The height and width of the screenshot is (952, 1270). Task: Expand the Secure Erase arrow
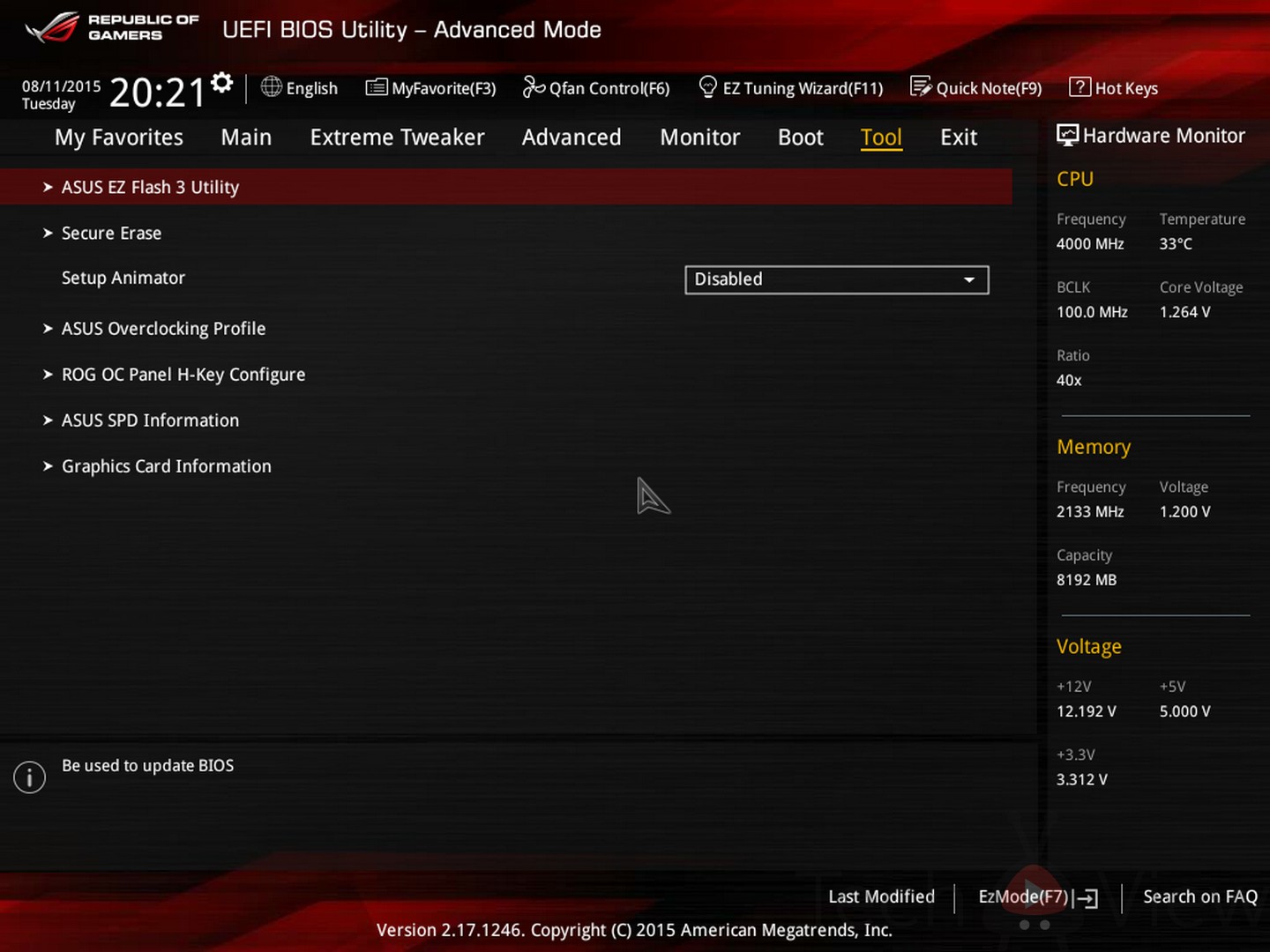pyautogui.click(x=48, y=233)
